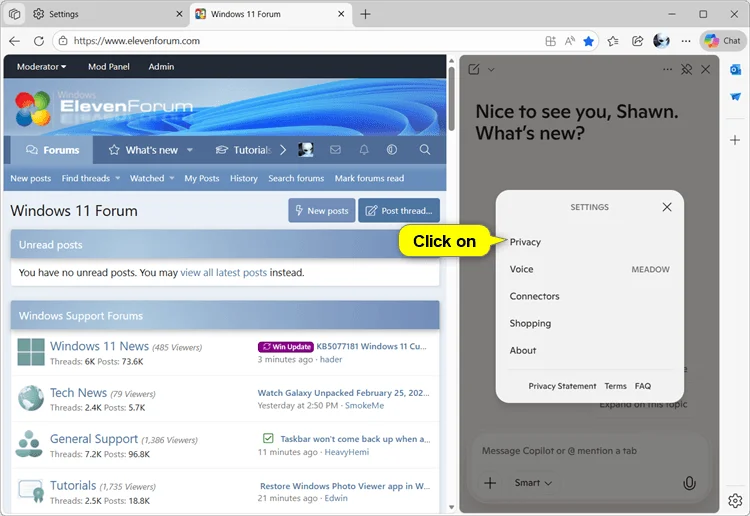Open the Smart mode dropdown
The height and width of the screenshot is (516, 750).
pos(533,483)
